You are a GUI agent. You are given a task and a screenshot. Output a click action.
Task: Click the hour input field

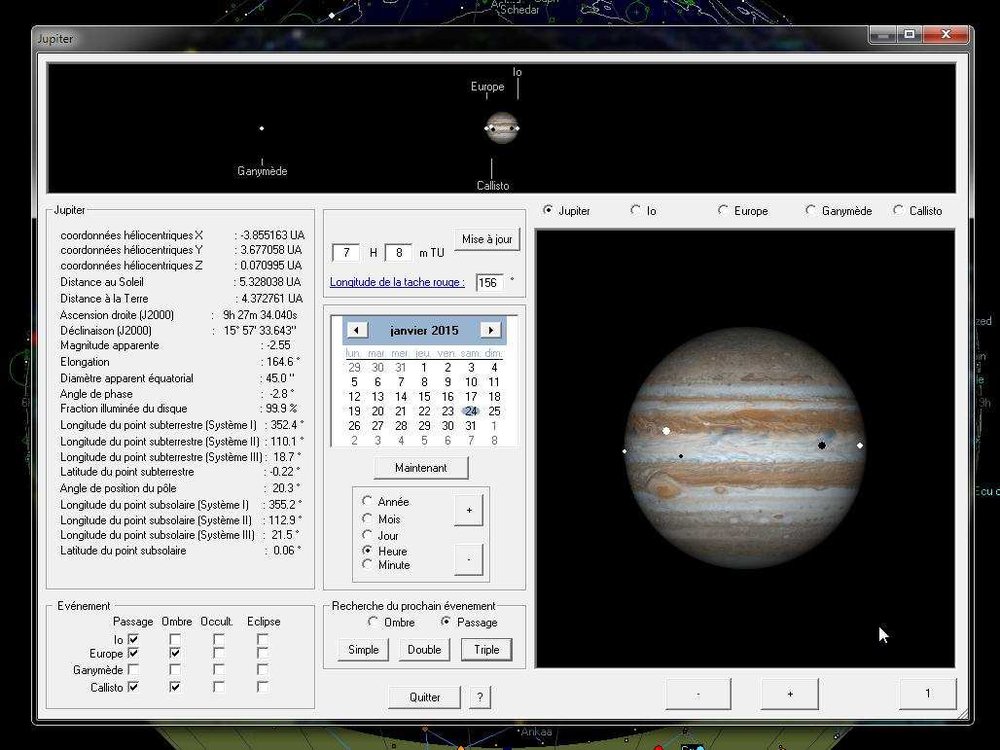346,253
